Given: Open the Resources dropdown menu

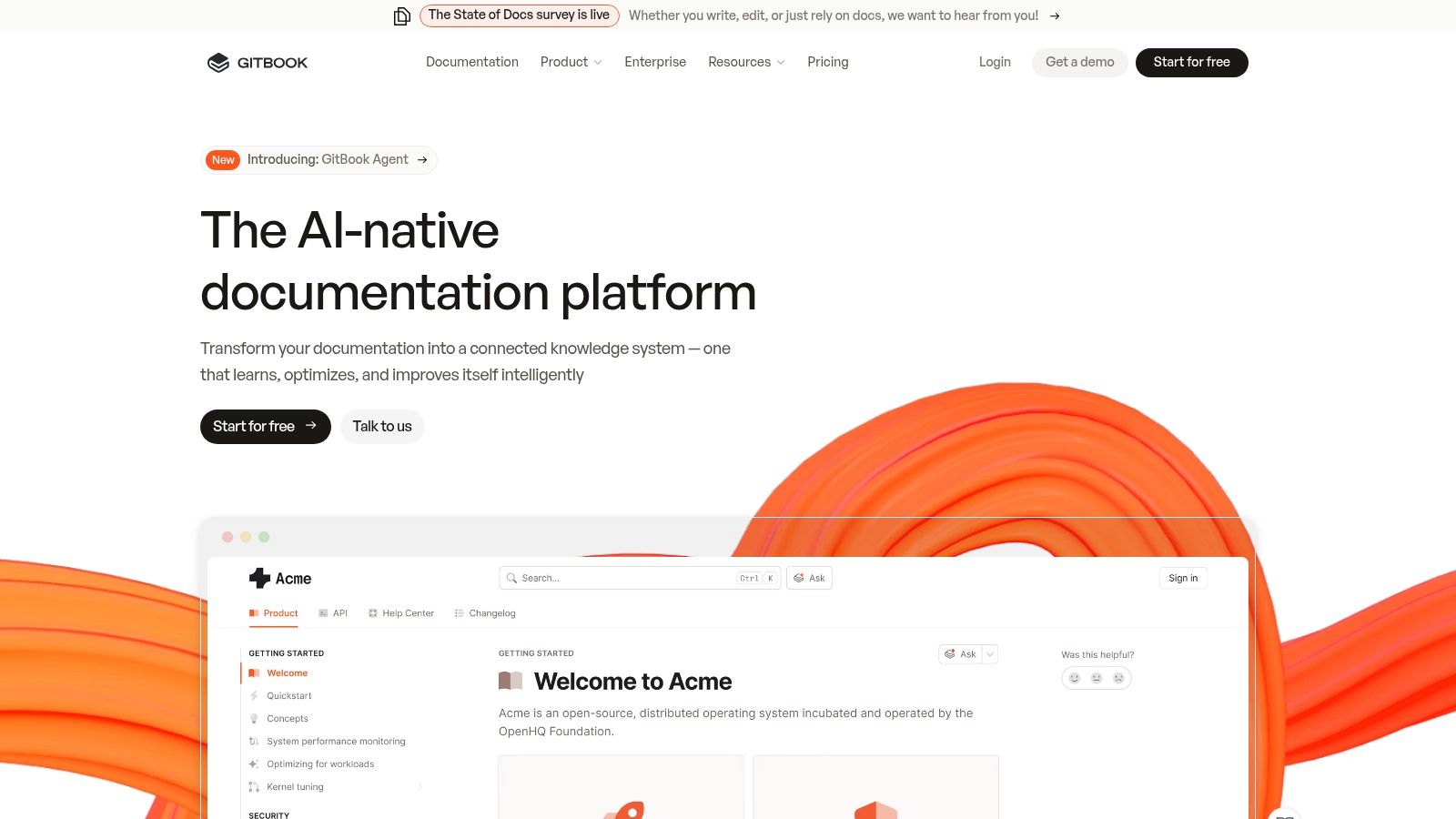Looking at the screenshot, I should coord(746,62).
